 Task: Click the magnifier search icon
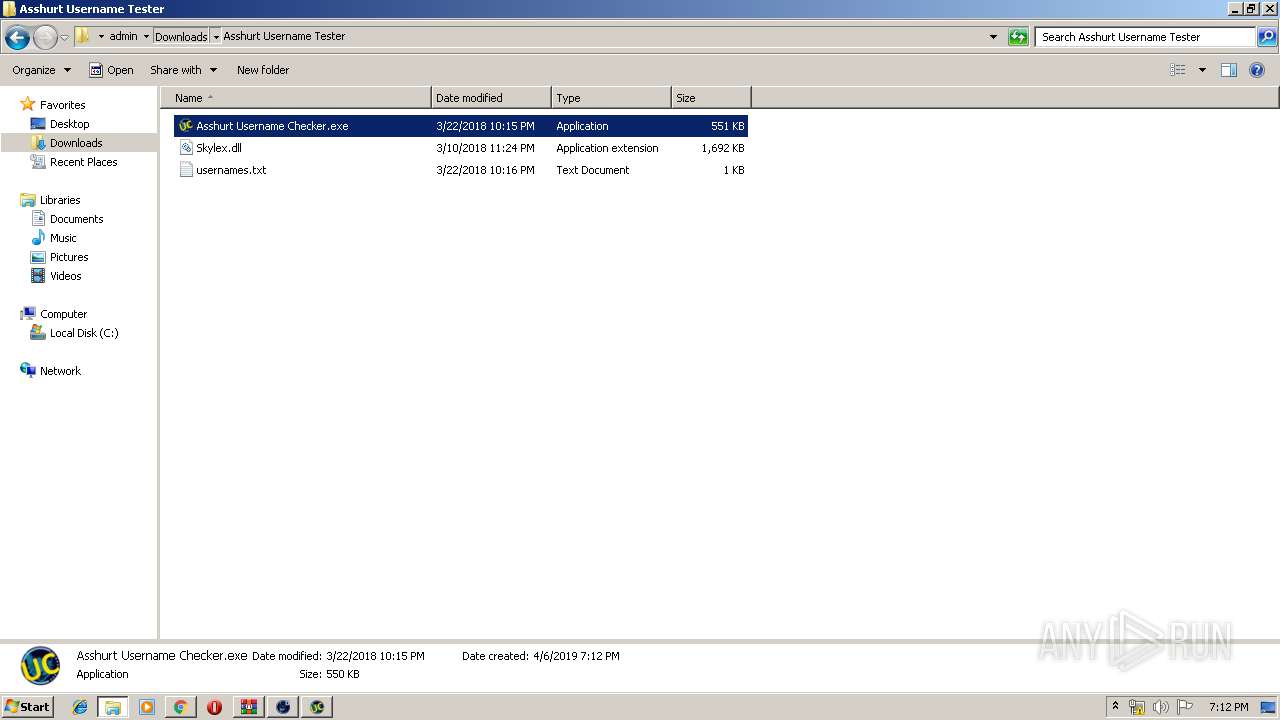tap(1267, 37)
